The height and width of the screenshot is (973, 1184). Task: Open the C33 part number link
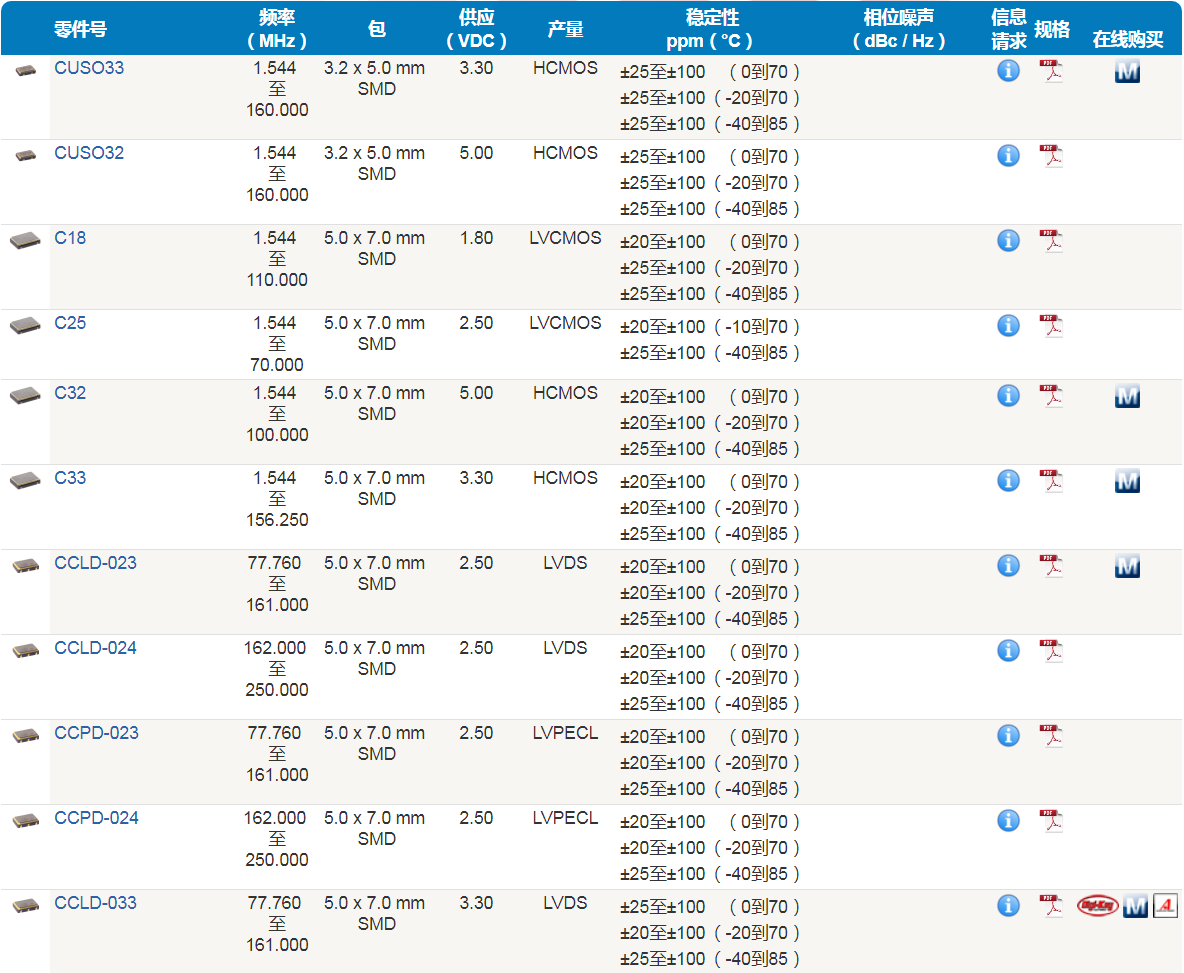[70, 478]
